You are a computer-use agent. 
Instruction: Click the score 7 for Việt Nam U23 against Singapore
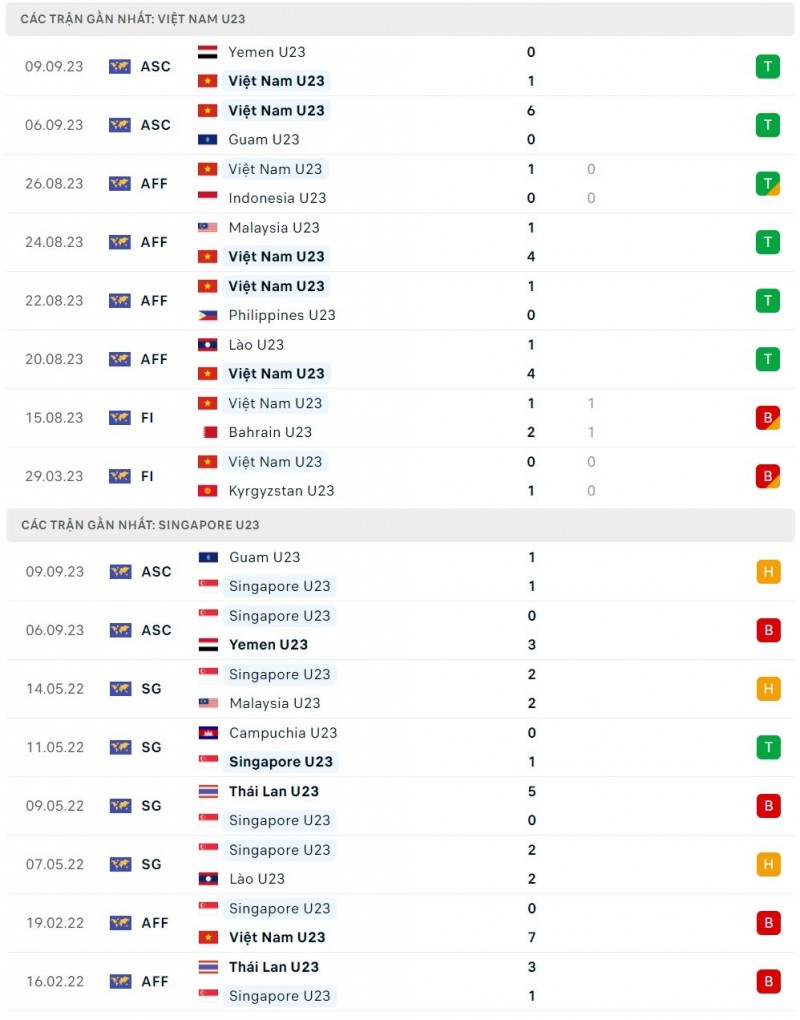point(531,938)
